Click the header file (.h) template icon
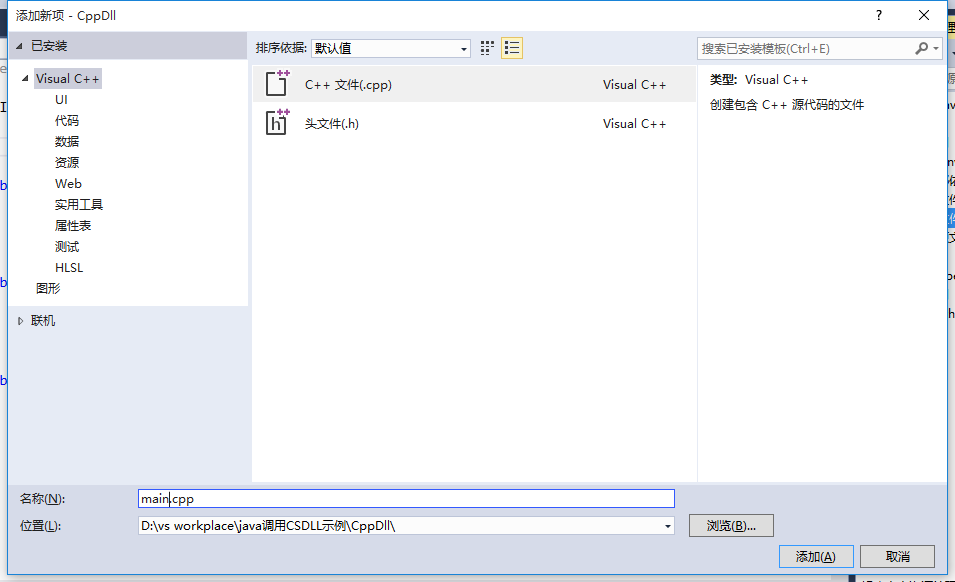 (277, 122)
